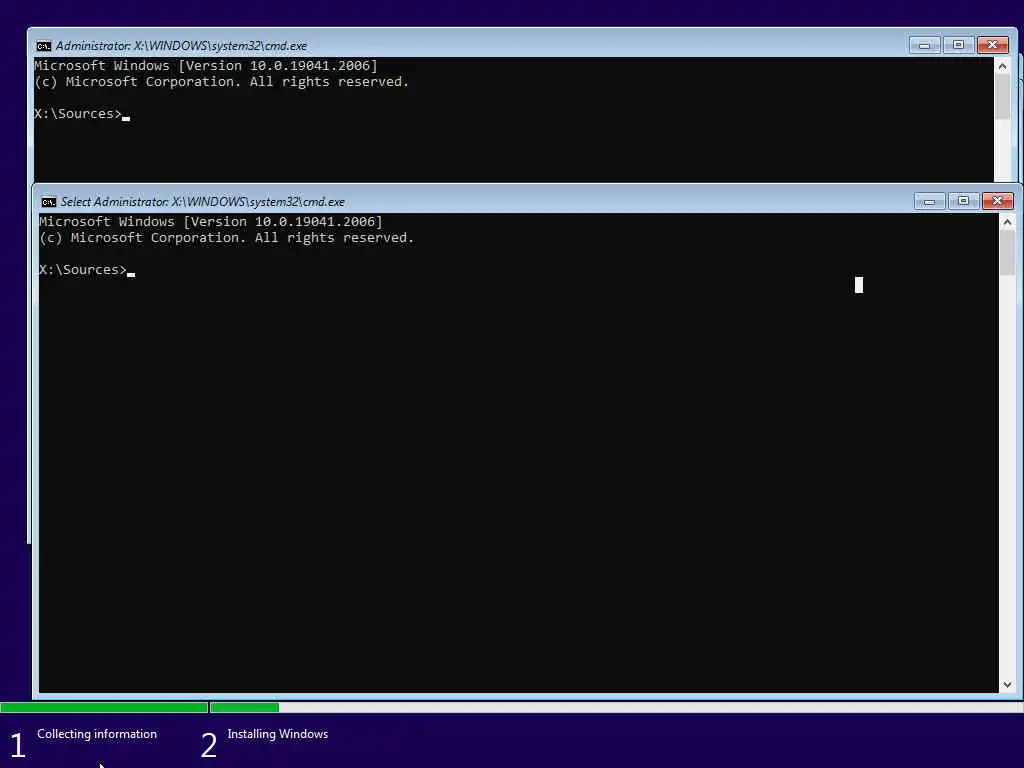Click the cmd icon in the rear Administrator window title bar

pos(44,46)
